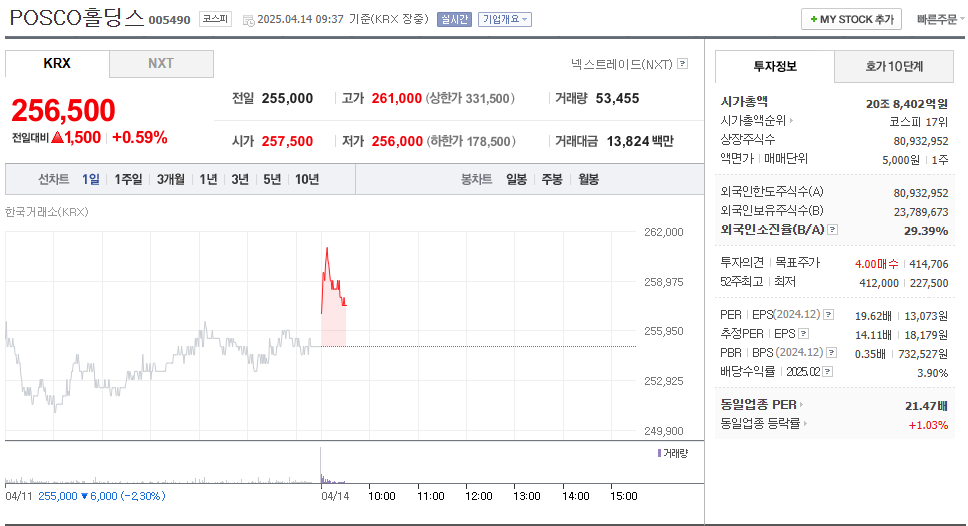Click help icon beside PER EPS(2024.12)

coord(828,315)
